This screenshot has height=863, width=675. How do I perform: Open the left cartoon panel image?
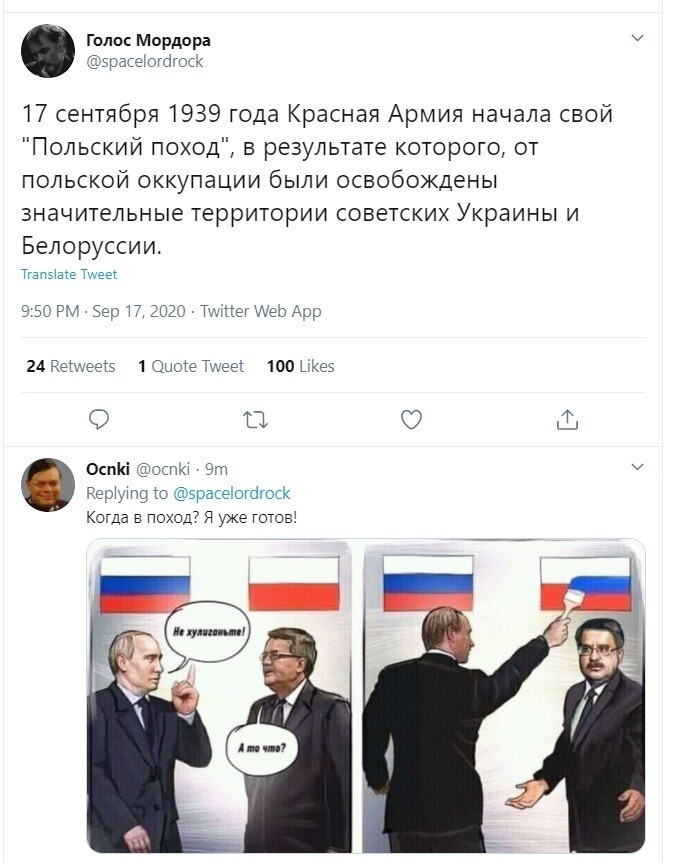click(219, 696)
